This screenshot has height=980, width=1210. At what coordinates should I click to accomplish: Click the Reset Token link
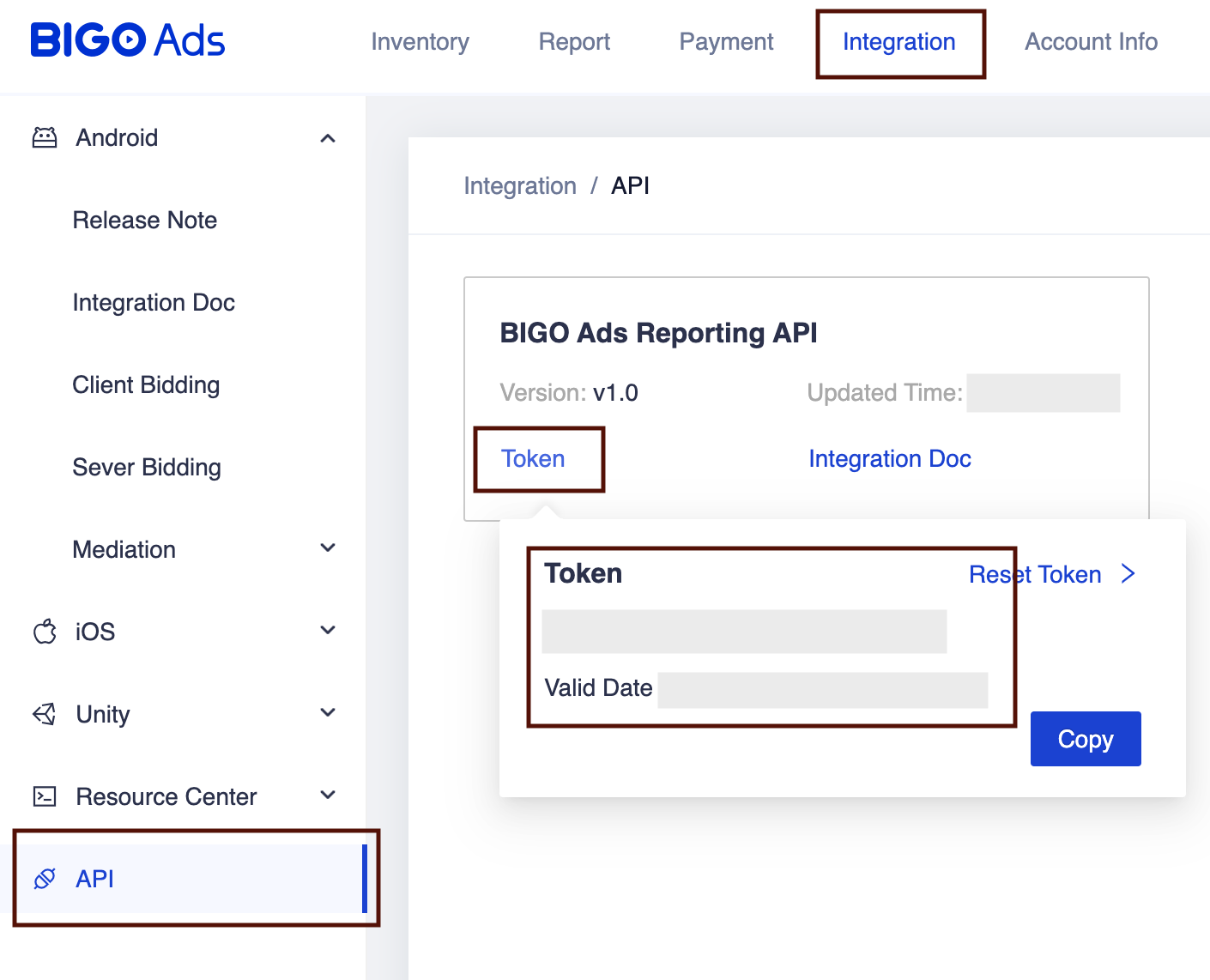1035,574
